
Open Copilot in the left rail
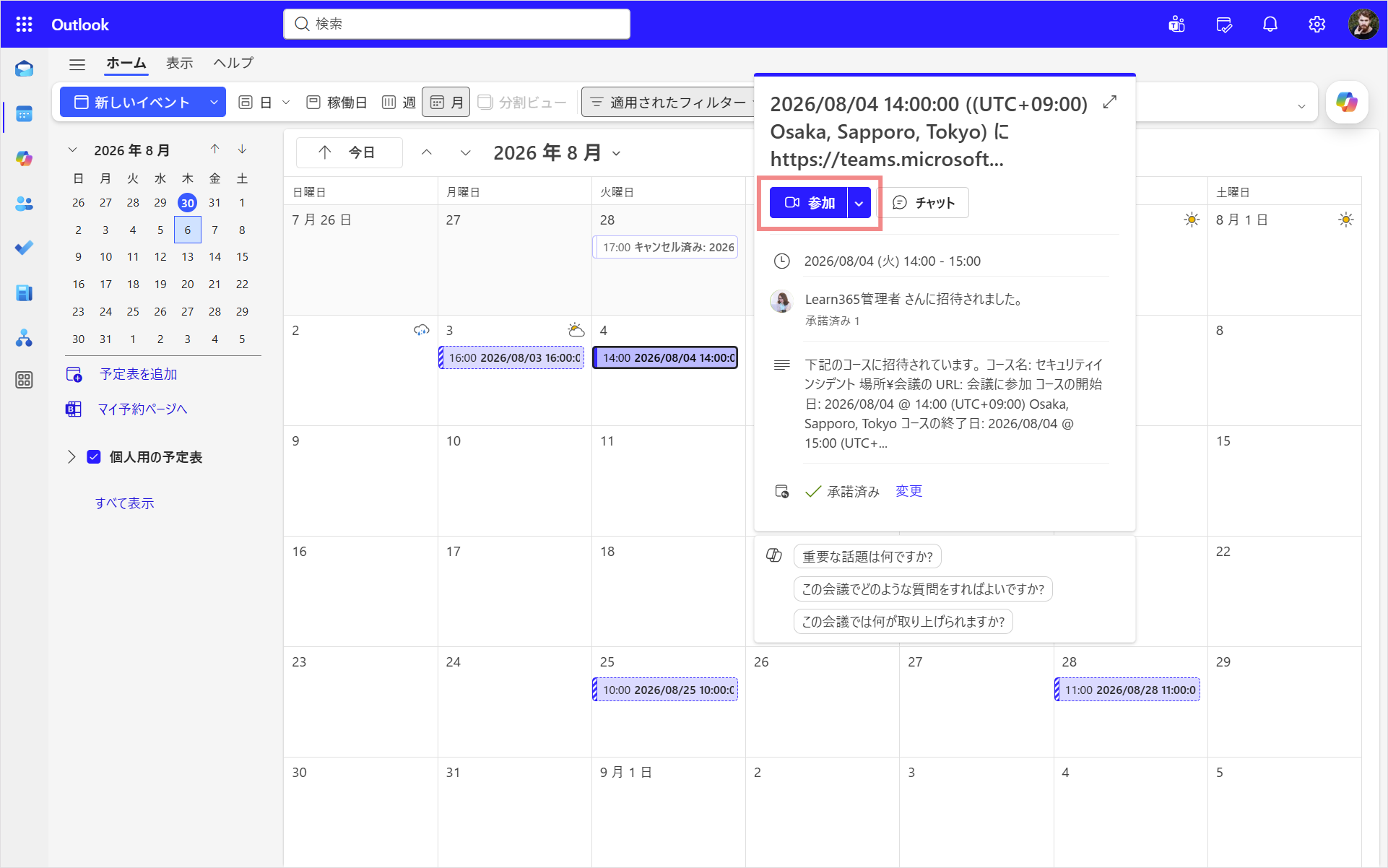click(x=24, y=159)
